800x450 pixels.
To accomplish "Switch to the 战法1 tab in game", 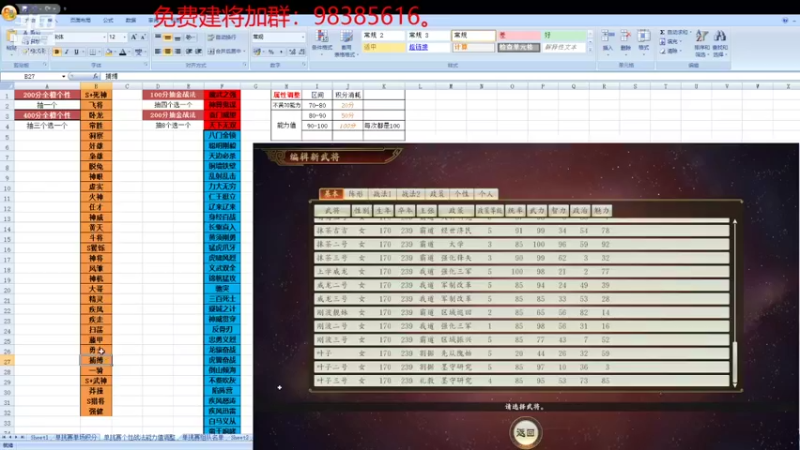I will click(382, 194).
